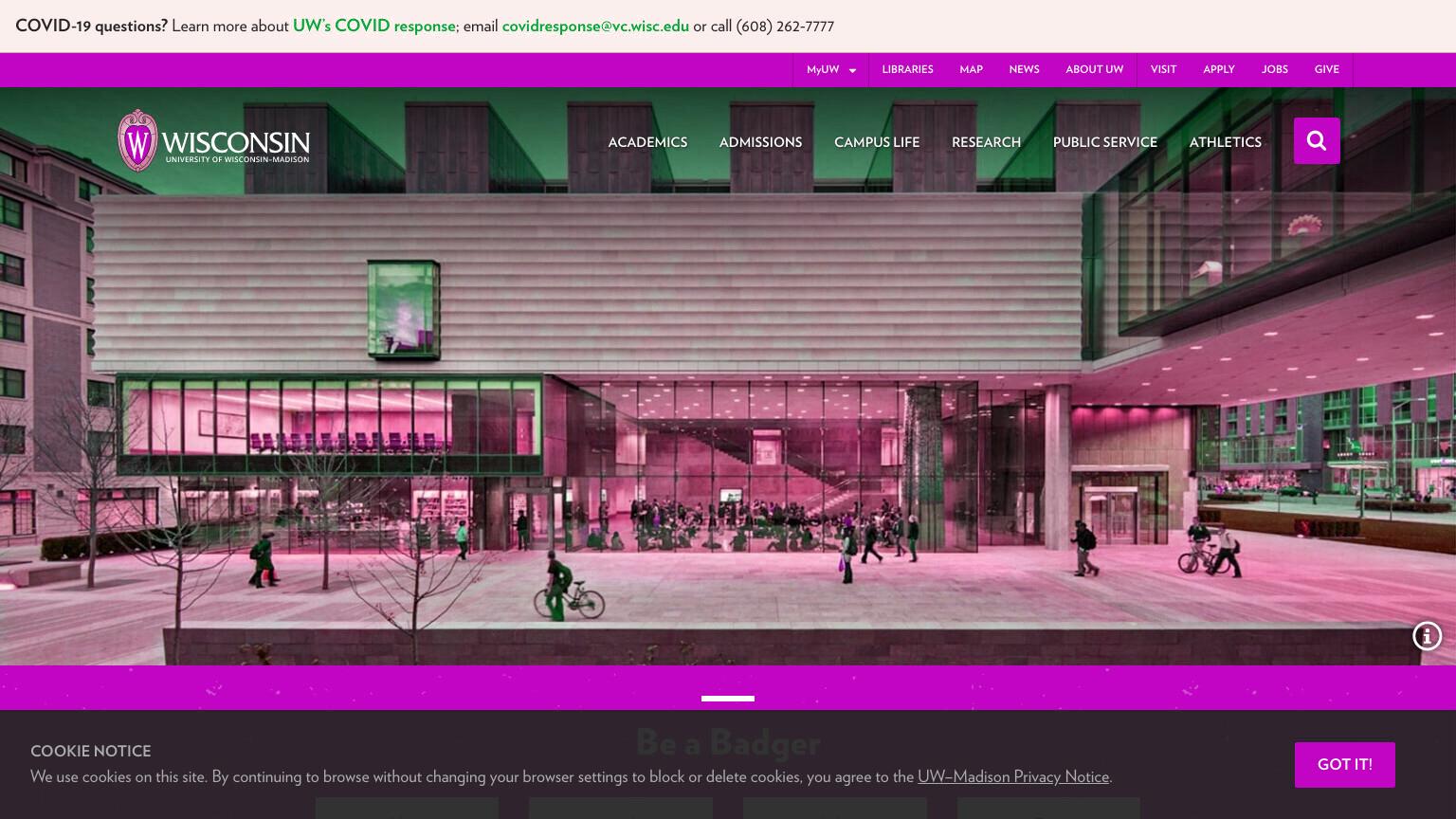Click the covidresponse@vc.wisc.edu email link
The width and height of the screenshot is (1456, 819).
pyautogui.click(x=595, y=26)
